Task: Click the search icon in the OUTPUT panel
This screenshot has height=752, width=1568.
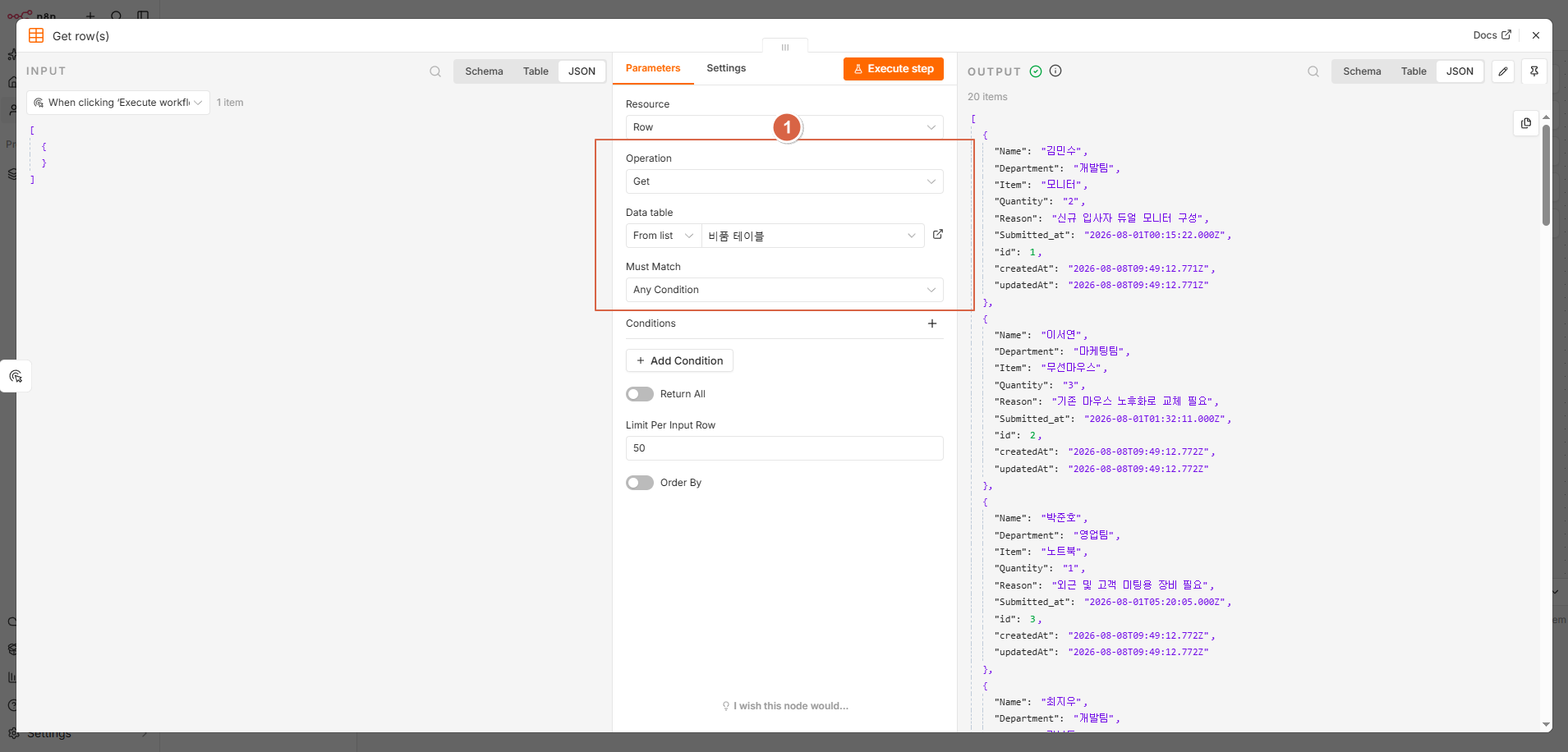Action: click(1313, 71)
